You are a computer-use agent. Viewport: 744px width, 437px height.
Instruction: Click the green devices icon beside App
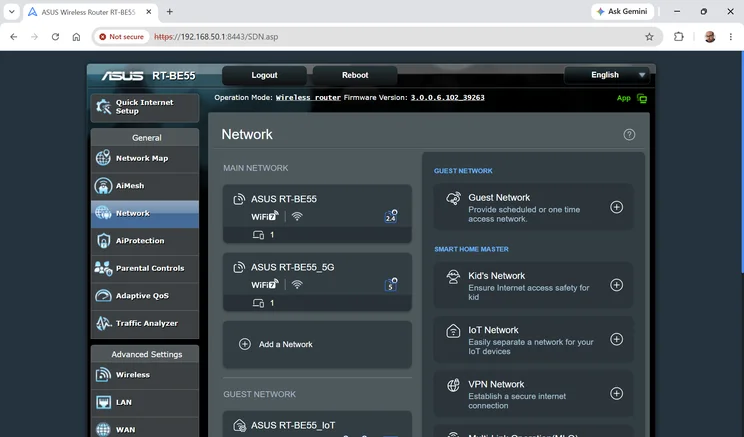click(642, 98)
